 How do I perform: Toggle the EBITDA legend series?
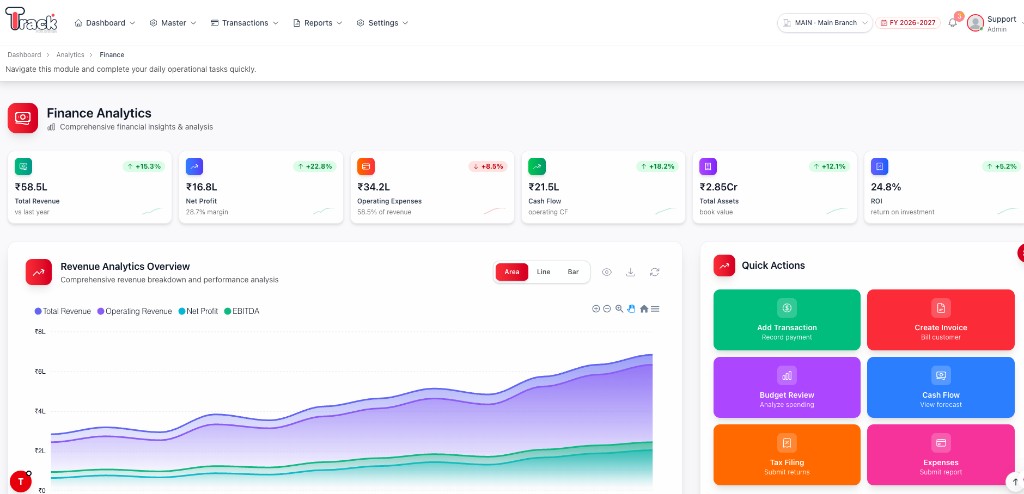(242, 311)
